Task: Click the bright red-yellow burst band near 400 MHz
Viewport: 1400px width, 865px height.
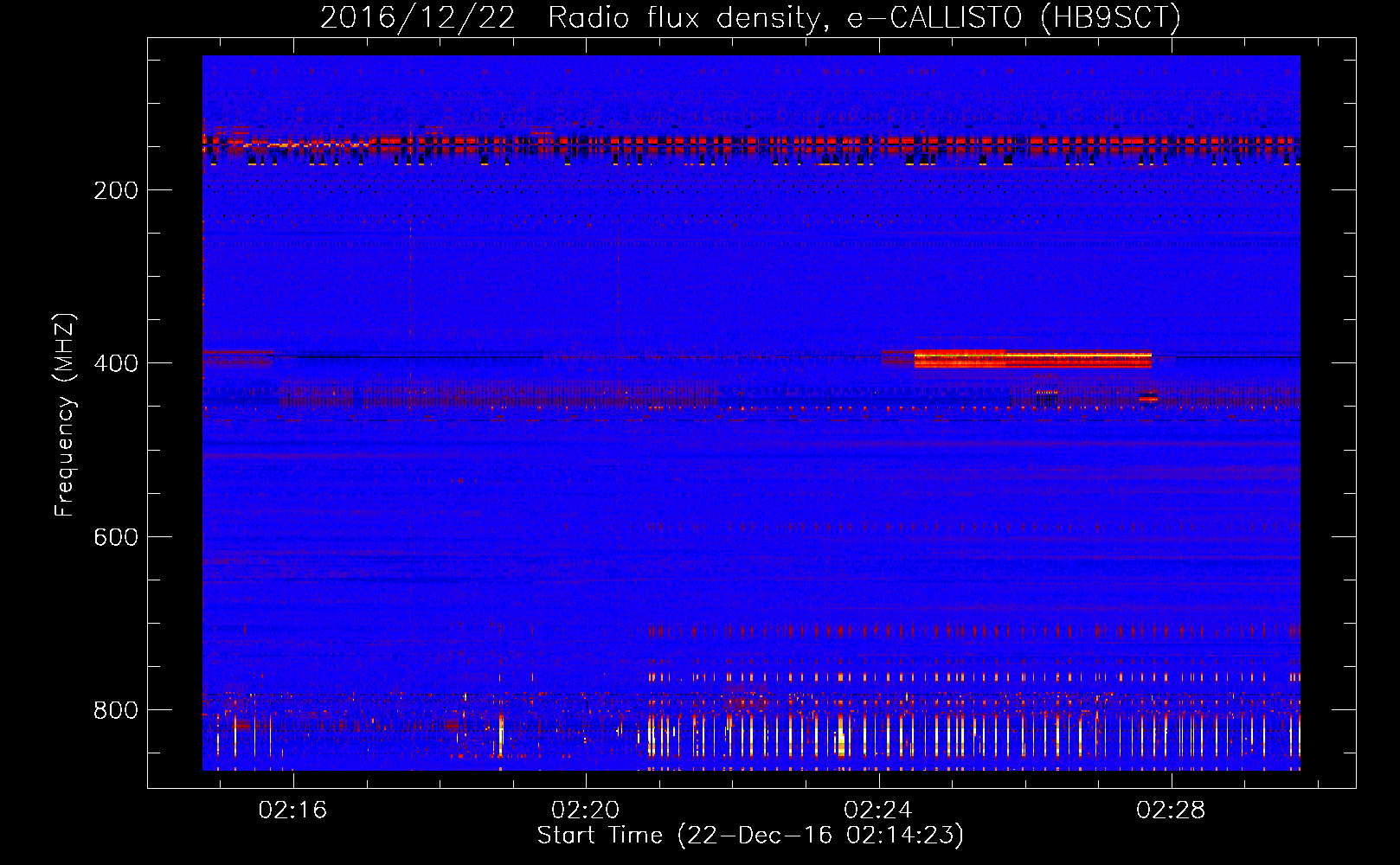Action: 1033,358
